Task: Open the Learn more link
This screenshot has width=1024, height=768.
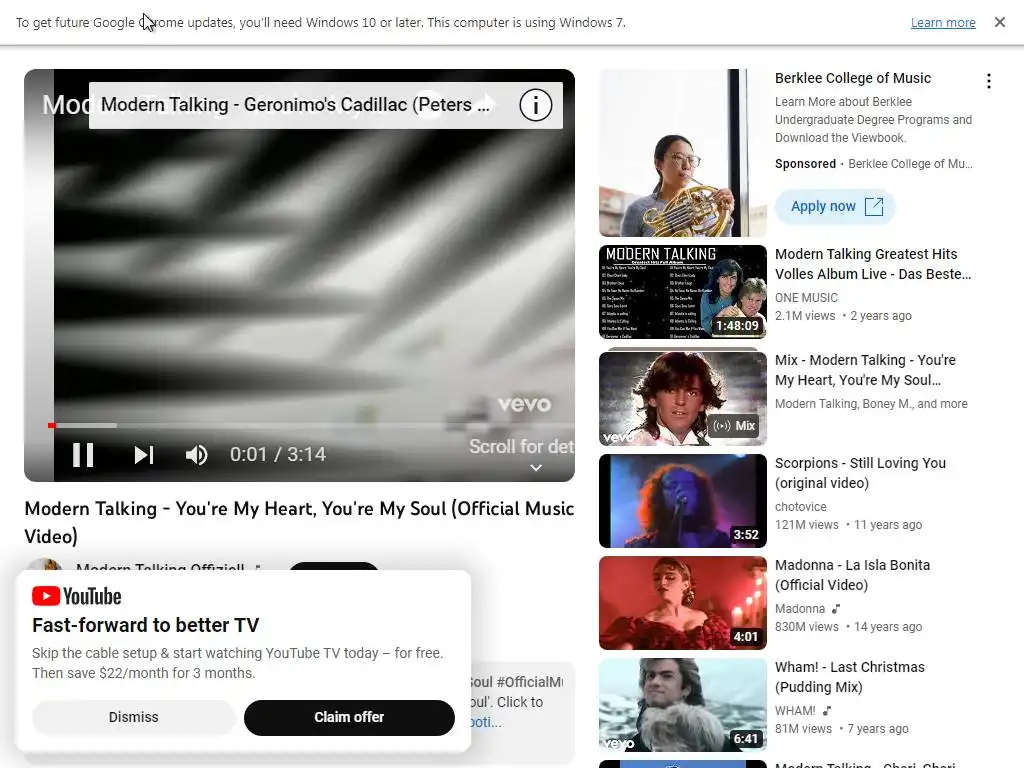Action: tap(943, 22)
